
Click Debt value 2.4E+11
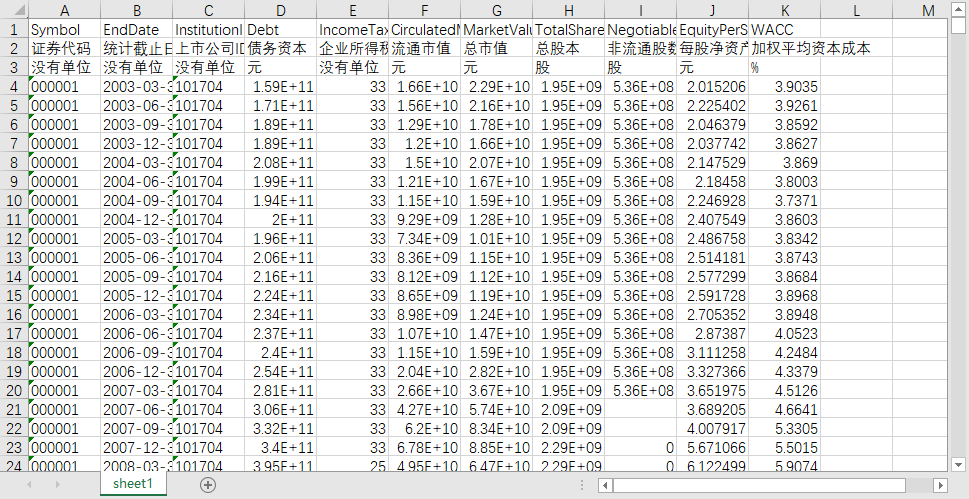coord(281,352)
